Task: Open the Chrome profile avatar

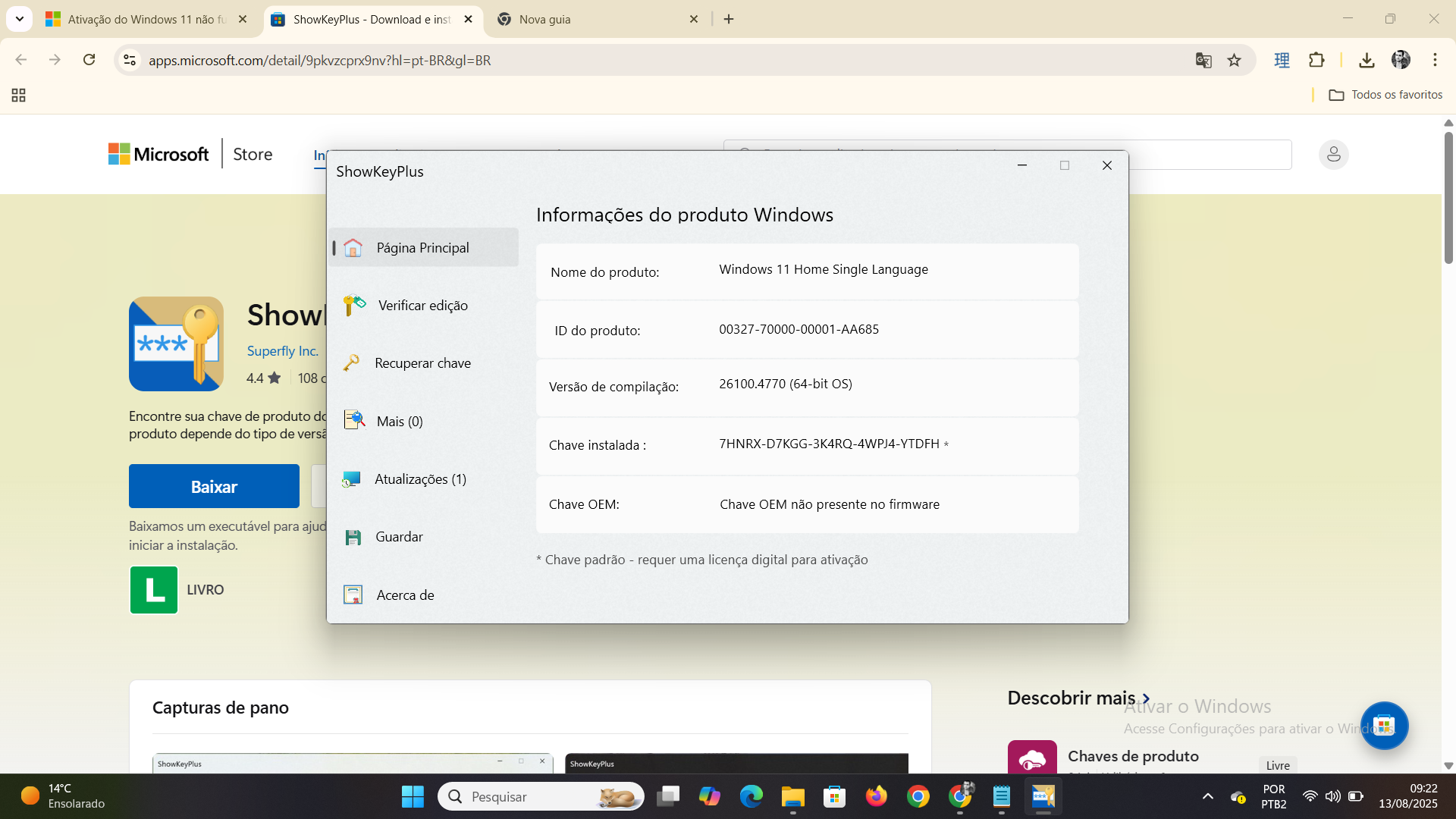Action: (1401, 60)
